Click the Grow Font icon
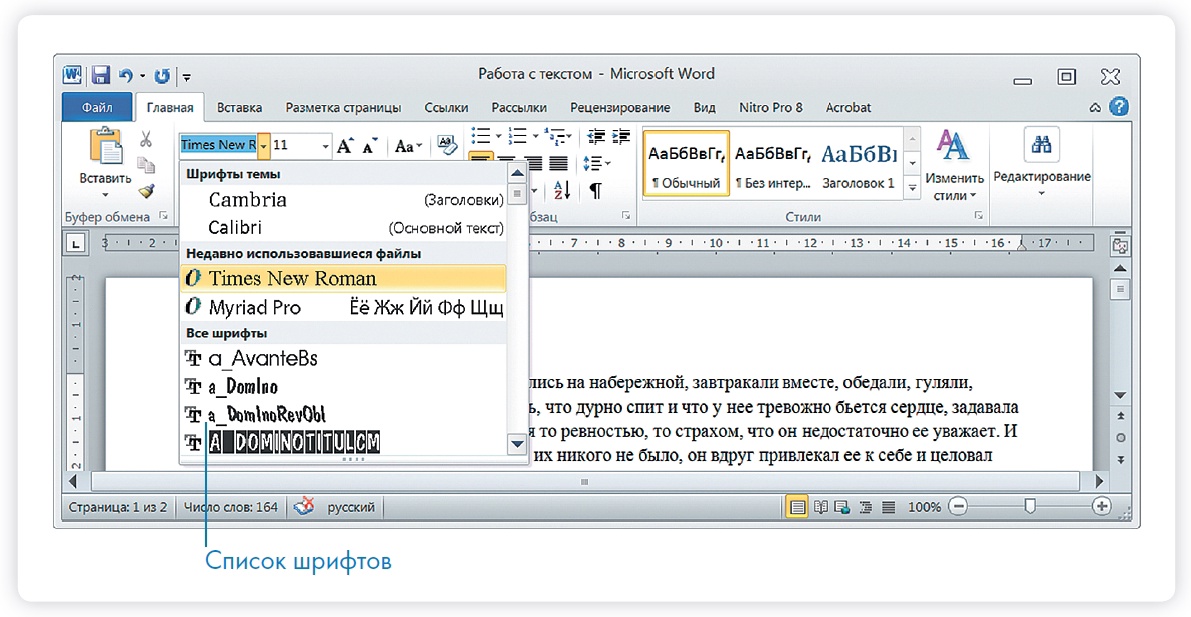This screenshot has width=1191, height=617. click(x=345, y=146)
